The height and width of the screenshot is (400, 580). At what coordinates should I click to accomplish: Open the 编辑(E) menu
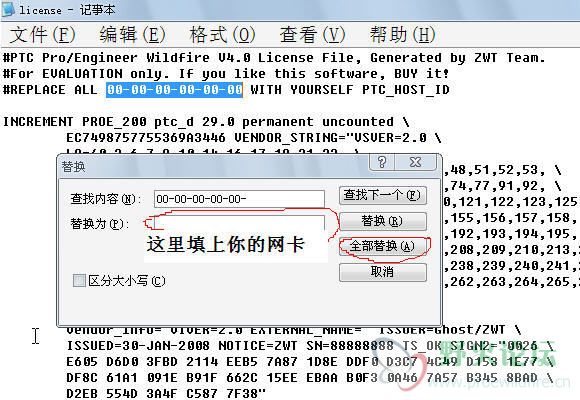click(132, 35)
